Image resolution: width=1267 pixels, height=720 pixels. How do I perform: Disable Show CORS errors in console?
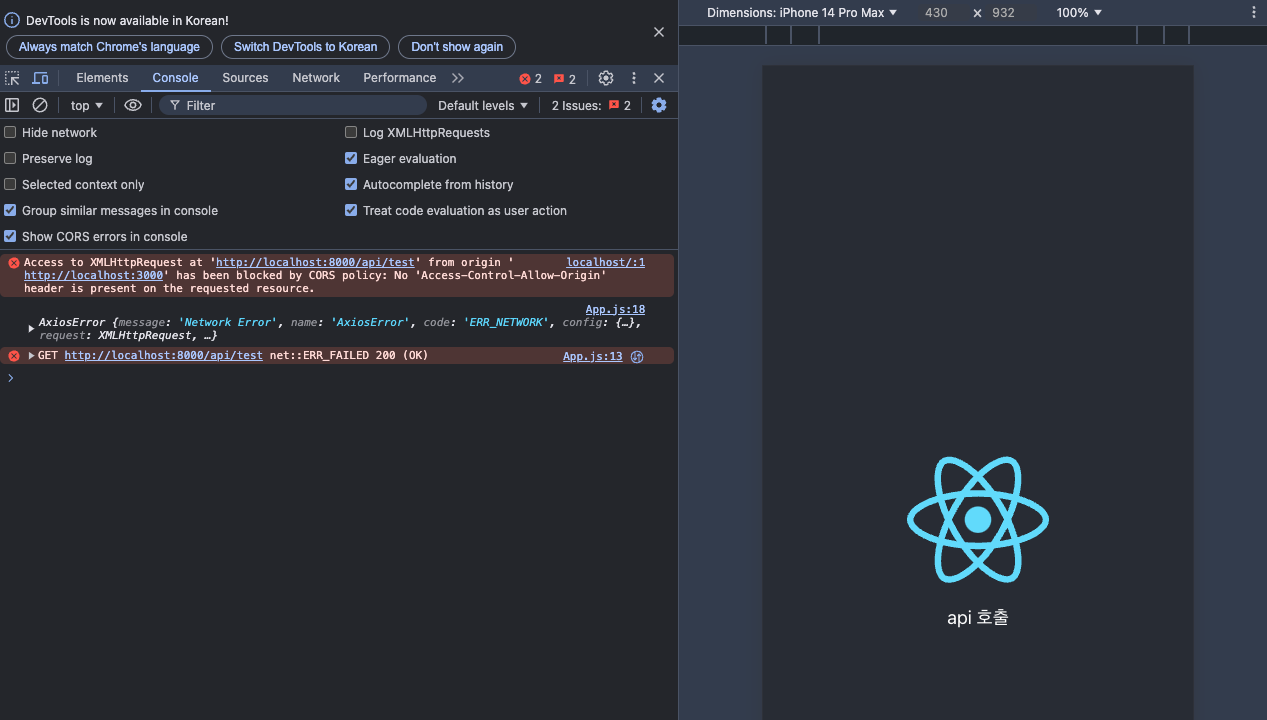tap(10, 236)
